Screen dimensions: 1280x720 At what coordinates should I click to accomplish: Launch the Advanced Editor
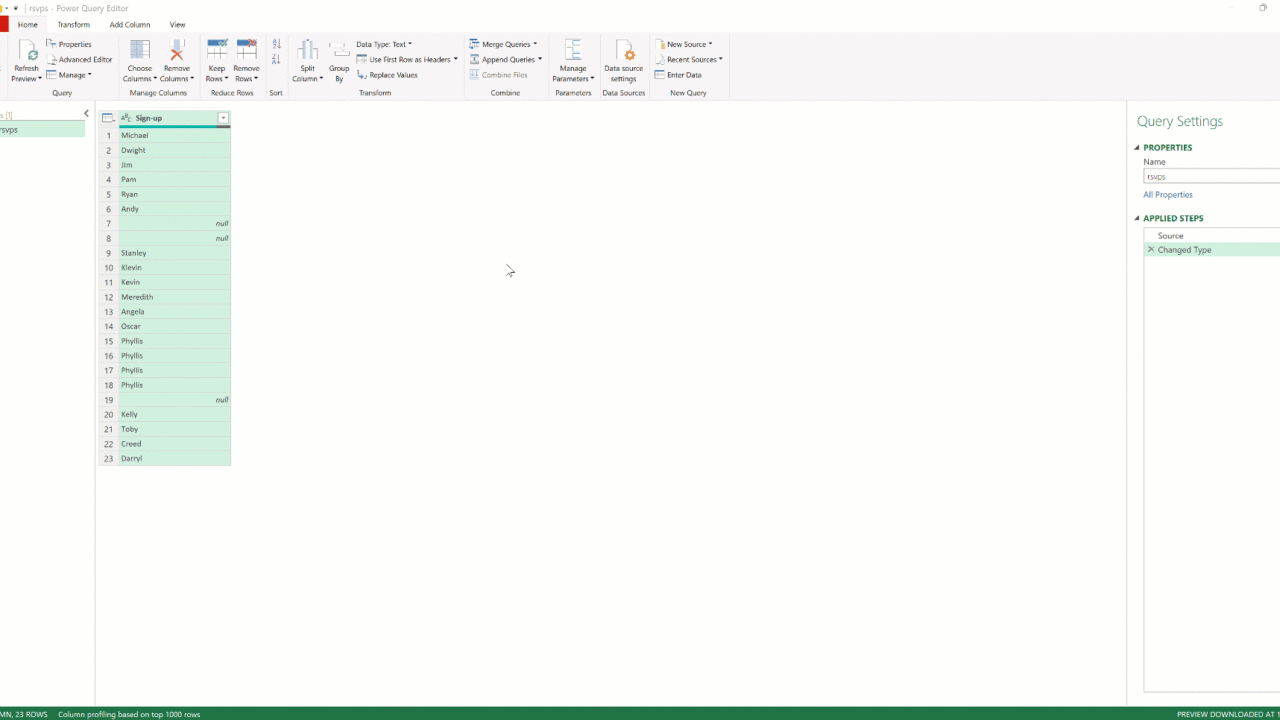[x=79, y=59]
